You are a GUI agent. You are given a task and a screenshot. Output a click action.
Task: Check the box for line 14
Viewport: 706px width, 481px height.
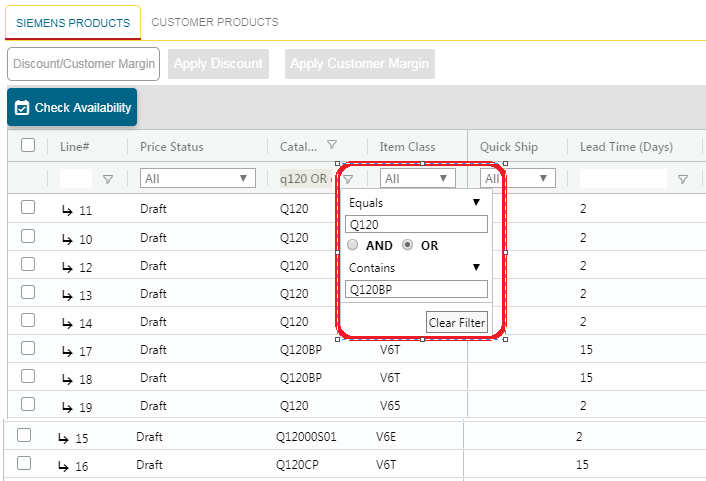point(28,320)
